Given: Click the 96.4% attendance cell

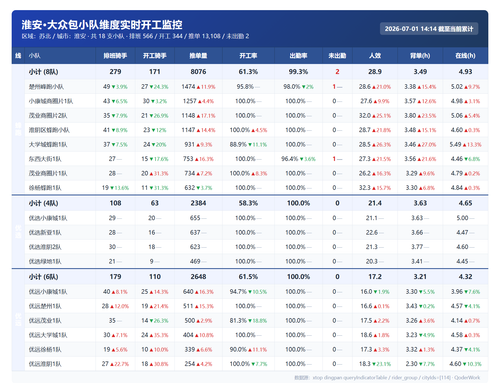Looking at the screenshot, I should pos(298,159).
